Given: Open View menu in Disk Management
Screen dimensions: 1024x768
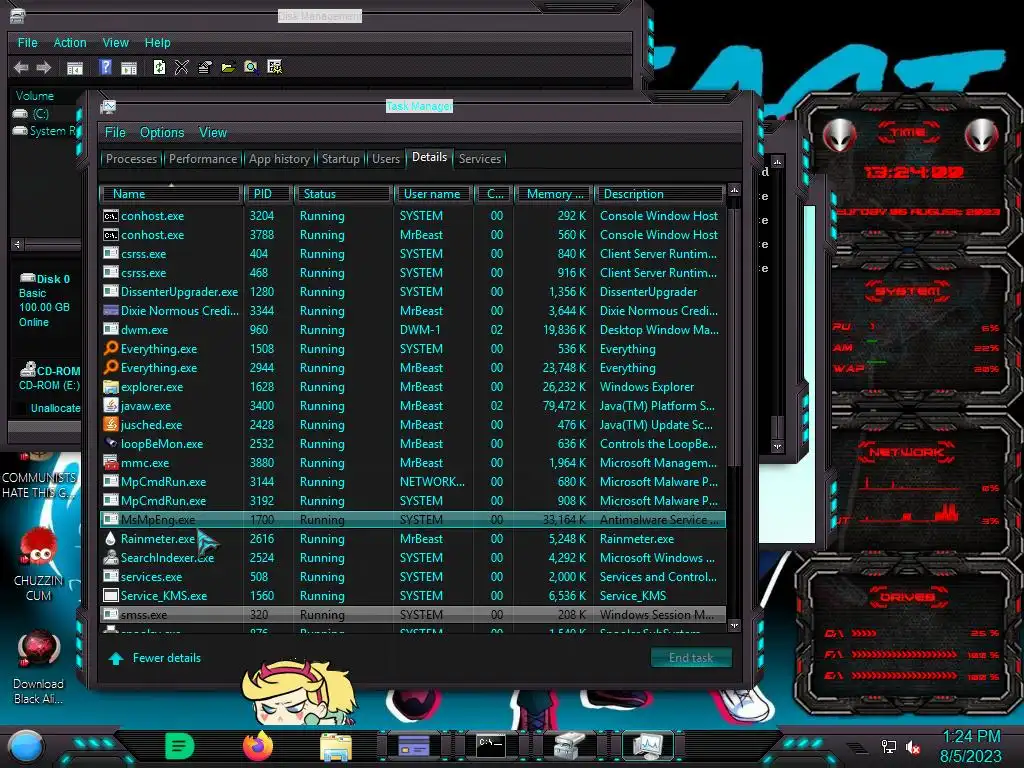Looking at the screenshot, I should click(x=116, y=42).
